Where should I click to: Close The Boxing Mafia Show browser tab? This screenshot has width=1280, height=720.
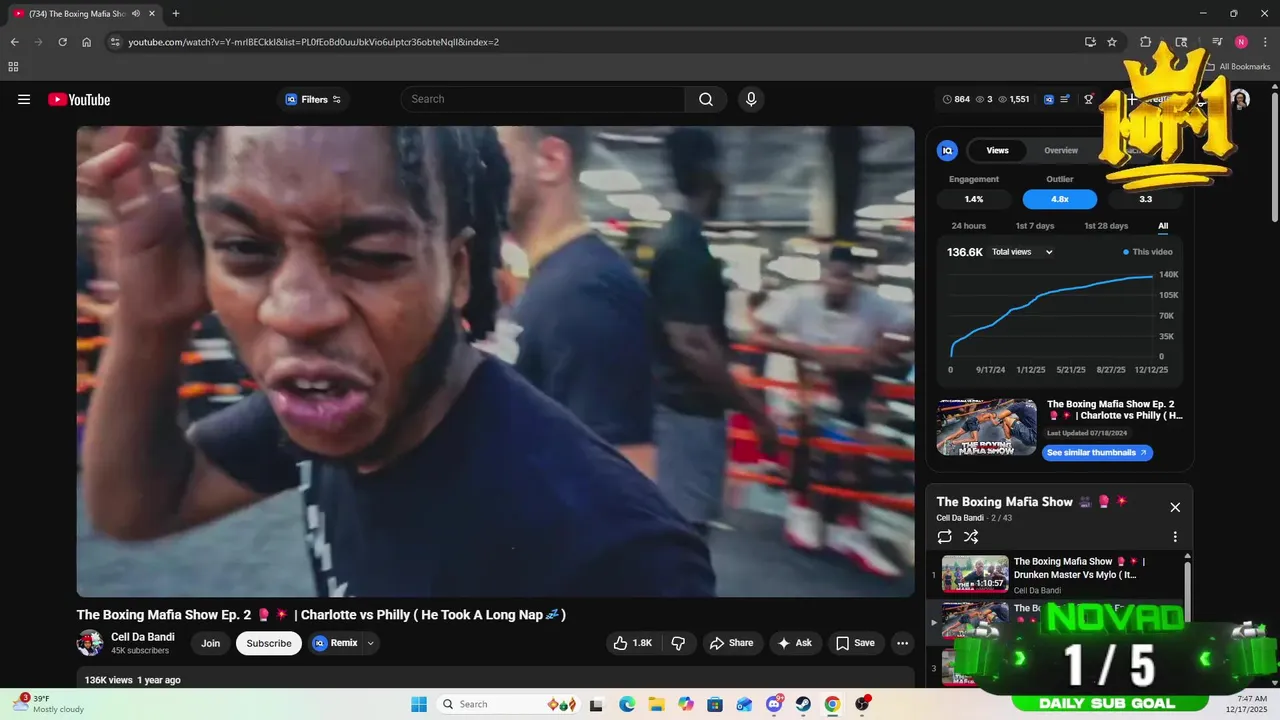(x=152, y=13)
